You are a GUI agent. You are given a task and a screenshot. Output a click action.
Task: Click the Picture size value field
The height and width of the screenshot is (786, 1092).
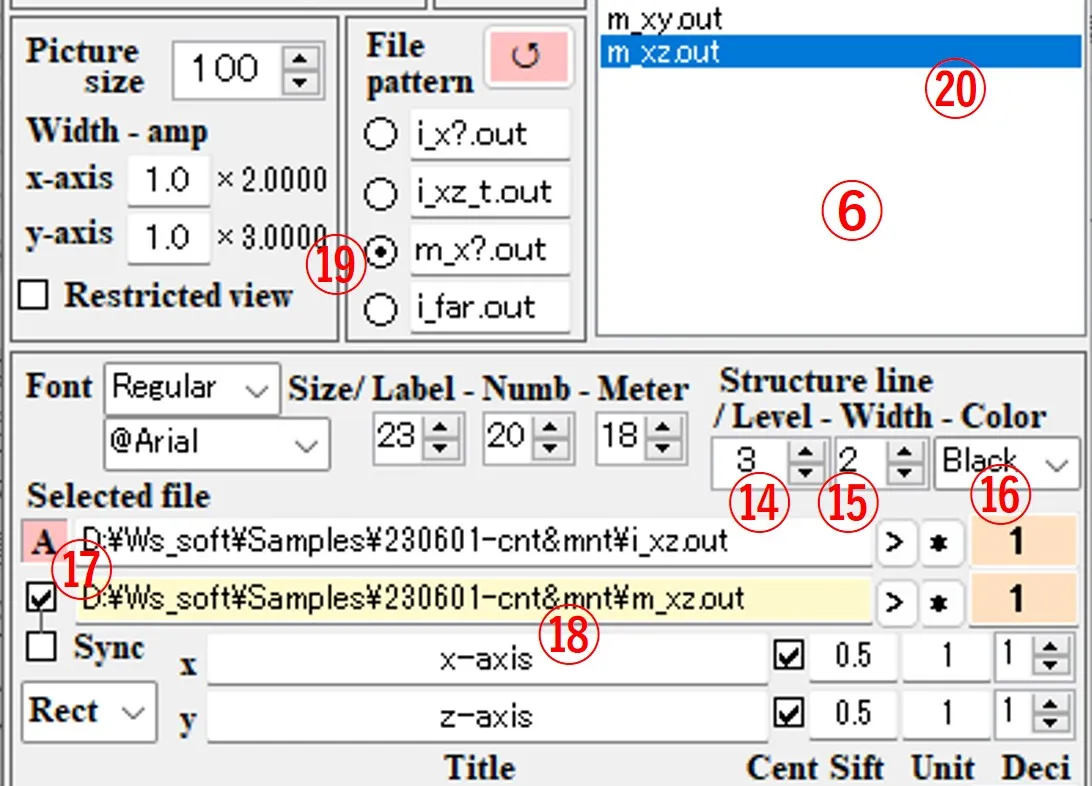pyautogui.click(x=228, y=70)
